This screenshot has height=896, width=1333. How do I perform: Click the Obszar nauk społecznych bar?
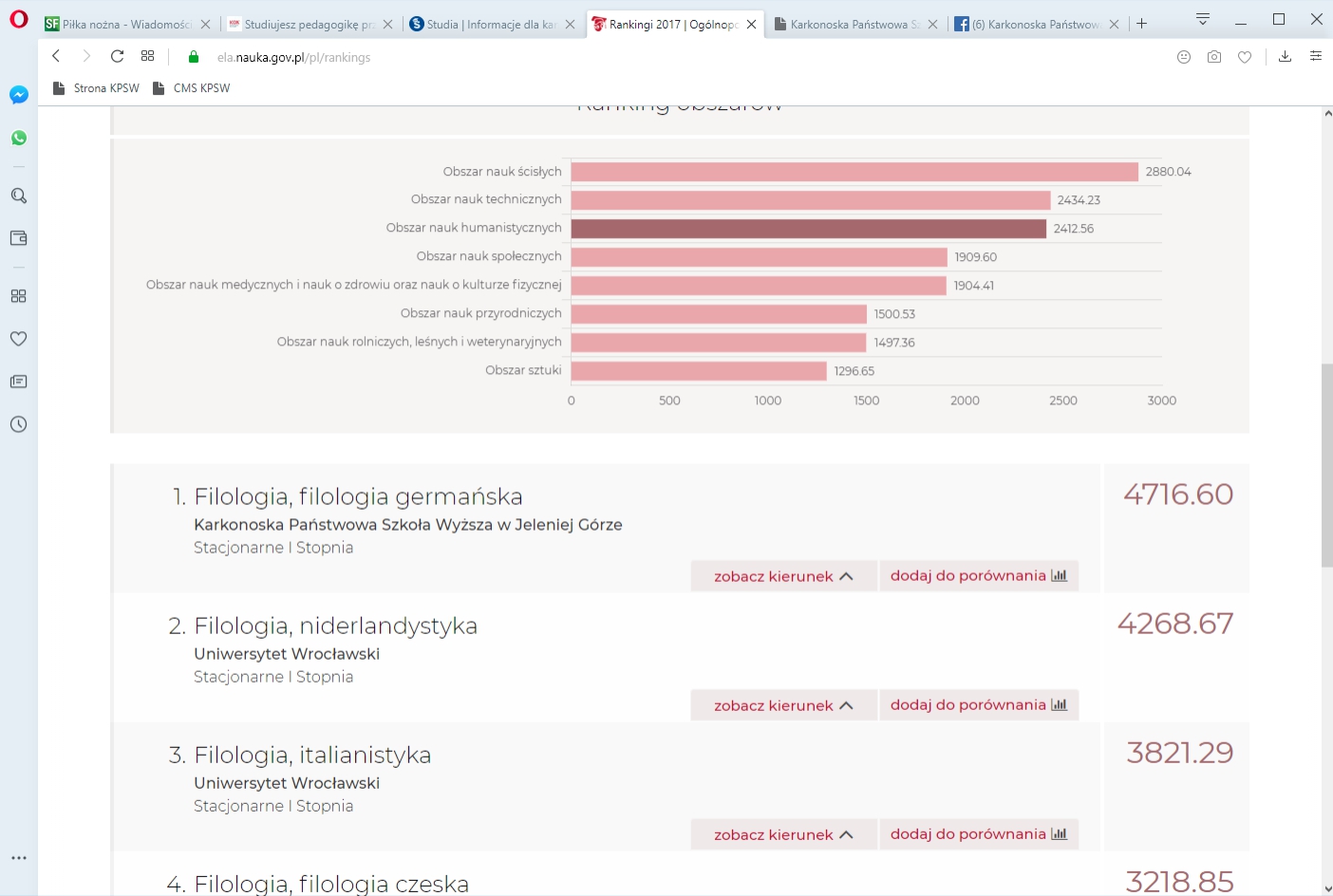click(760, 257)
